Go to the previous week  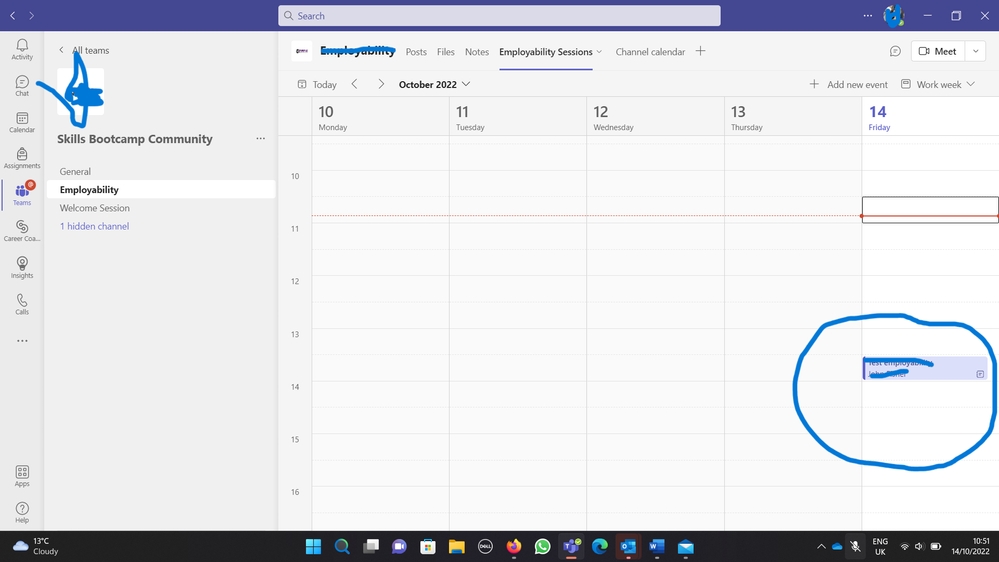pyautogui.click(x=355, y=84)
